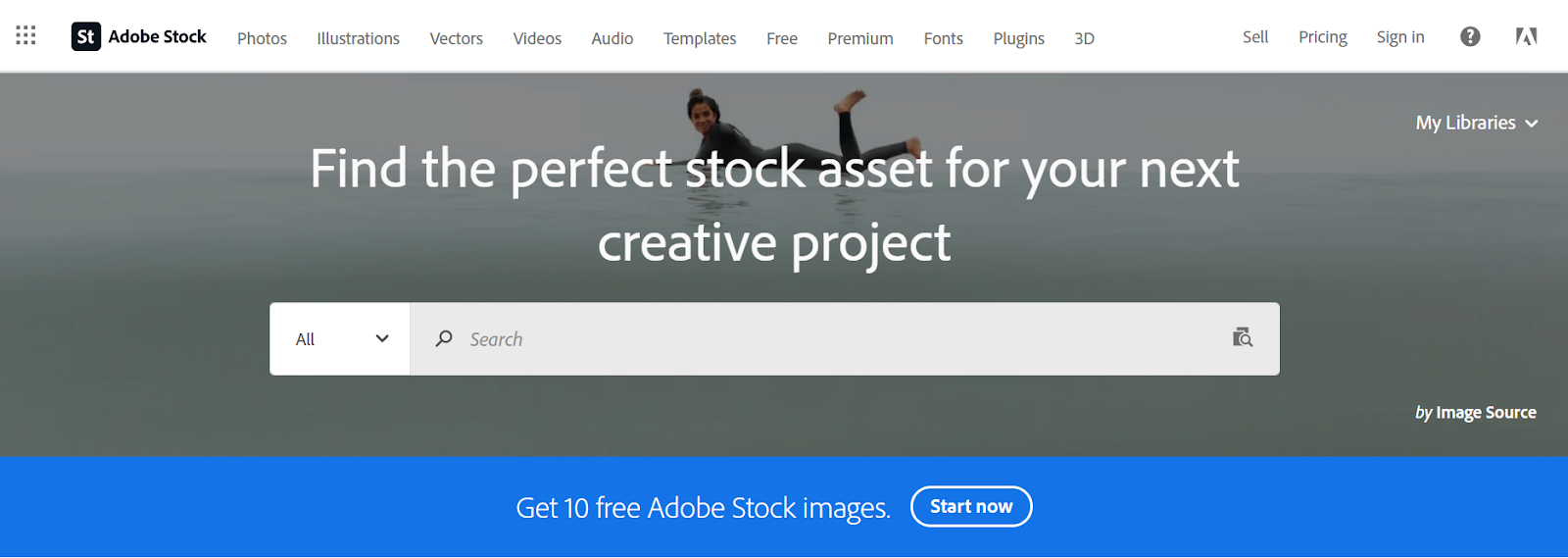Viewport: 1568px width, 558px height.
Task: Browse the Templates section
Action: tap(699, 38)
